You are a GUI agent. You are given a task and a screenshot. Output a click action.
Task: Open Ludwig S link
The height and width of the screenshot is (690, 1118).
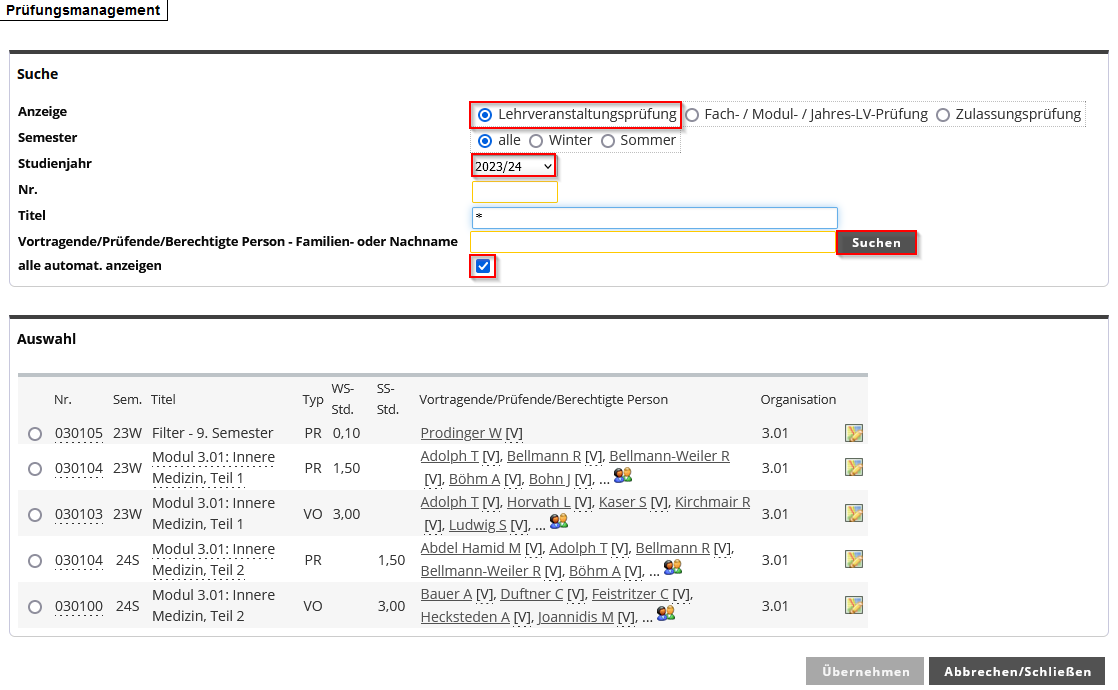(477, 525)
